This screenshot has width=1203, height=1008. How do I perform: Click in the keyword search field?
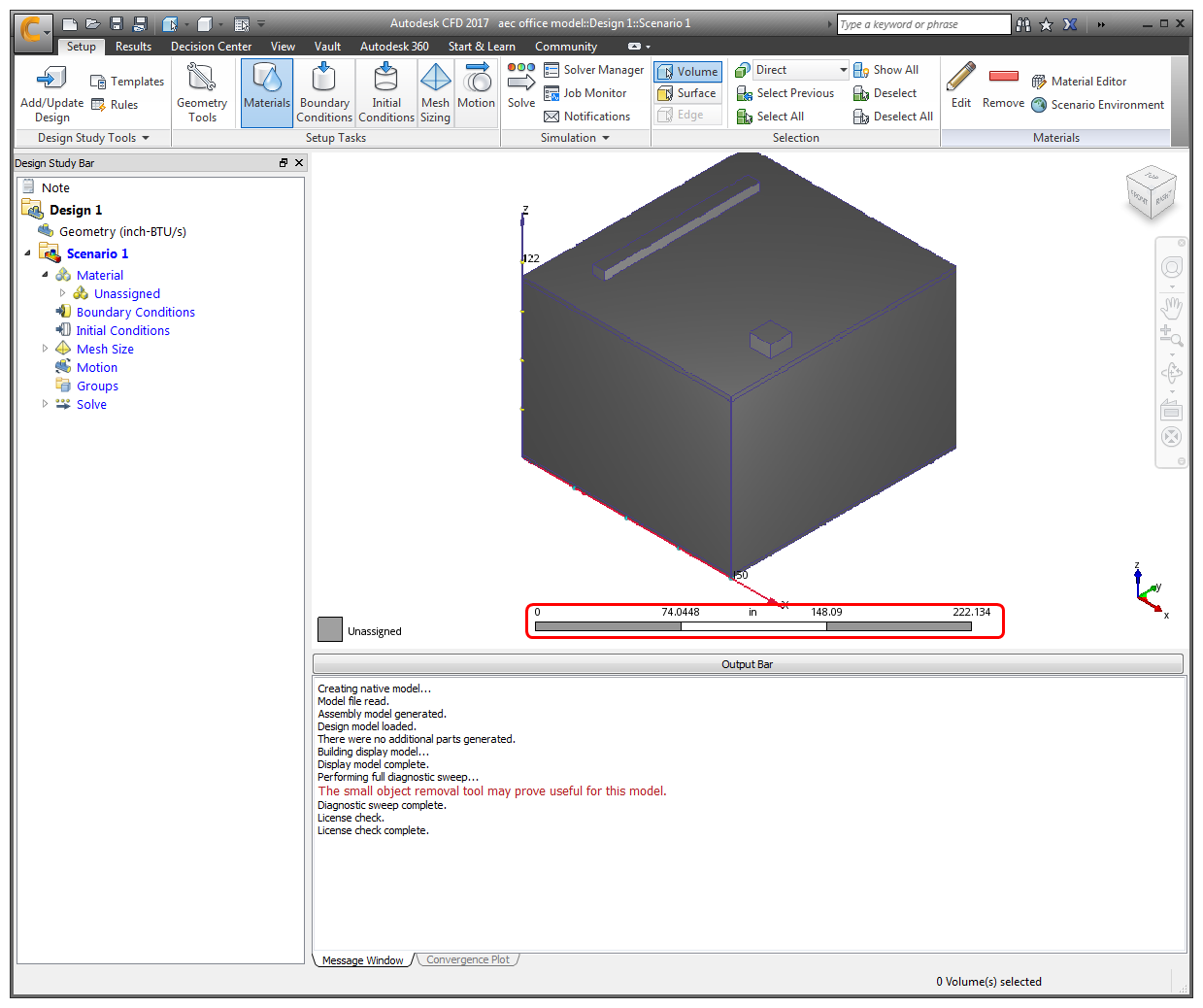(923, 24)
